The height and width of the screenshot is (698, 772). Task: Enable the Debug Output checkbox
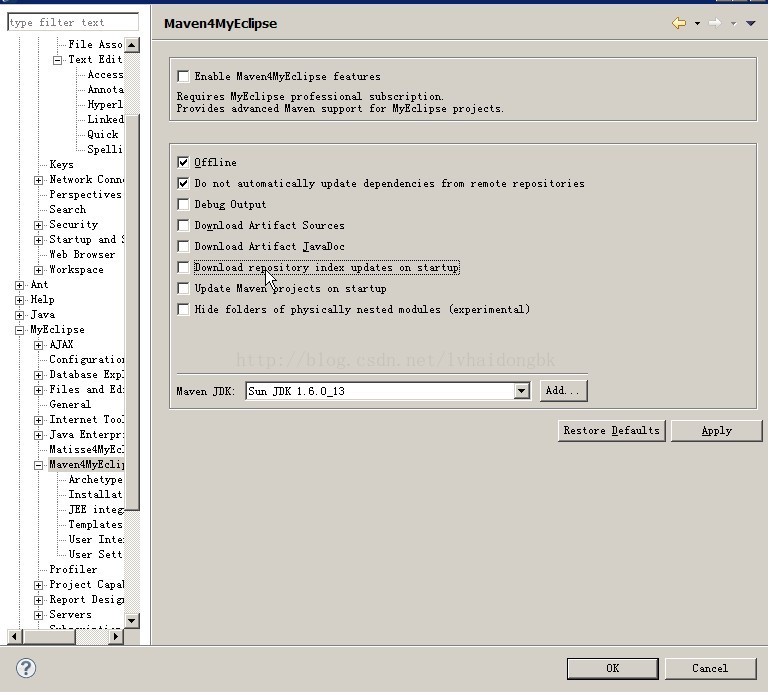click(183, 204)
